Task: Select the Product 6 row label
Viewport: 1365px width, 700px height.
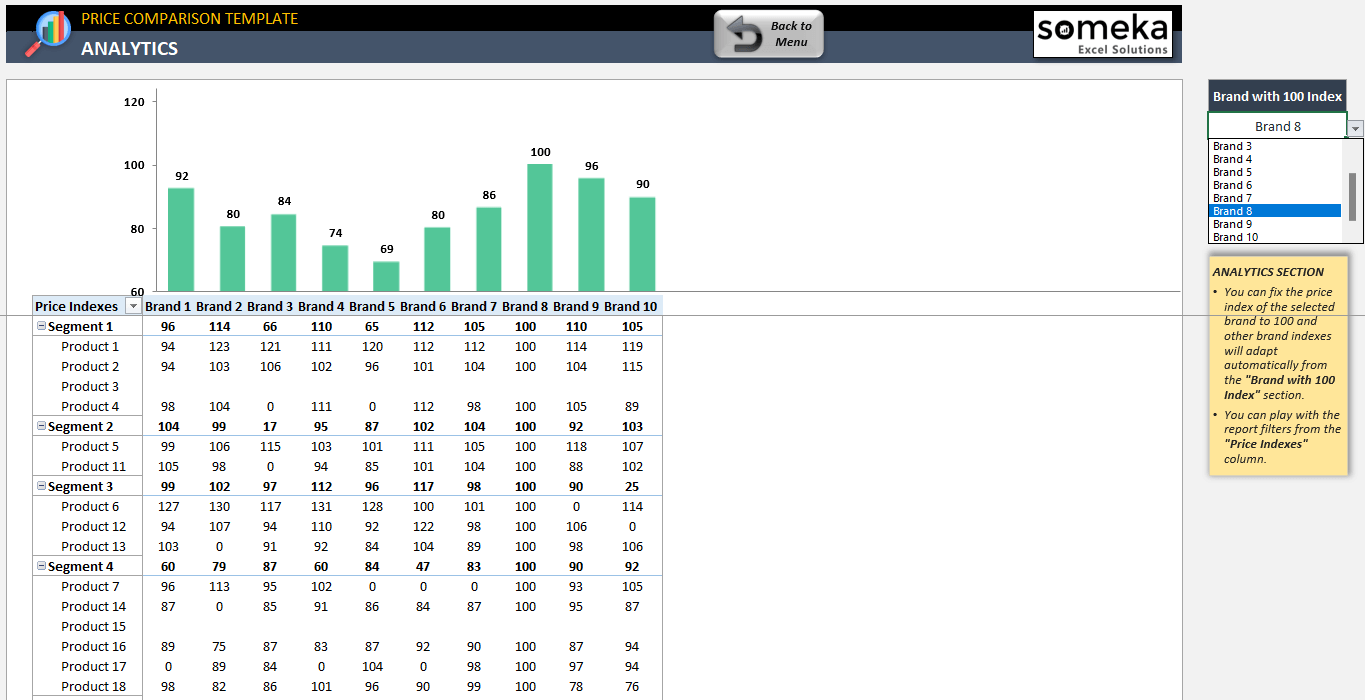Action: [90, 506]
